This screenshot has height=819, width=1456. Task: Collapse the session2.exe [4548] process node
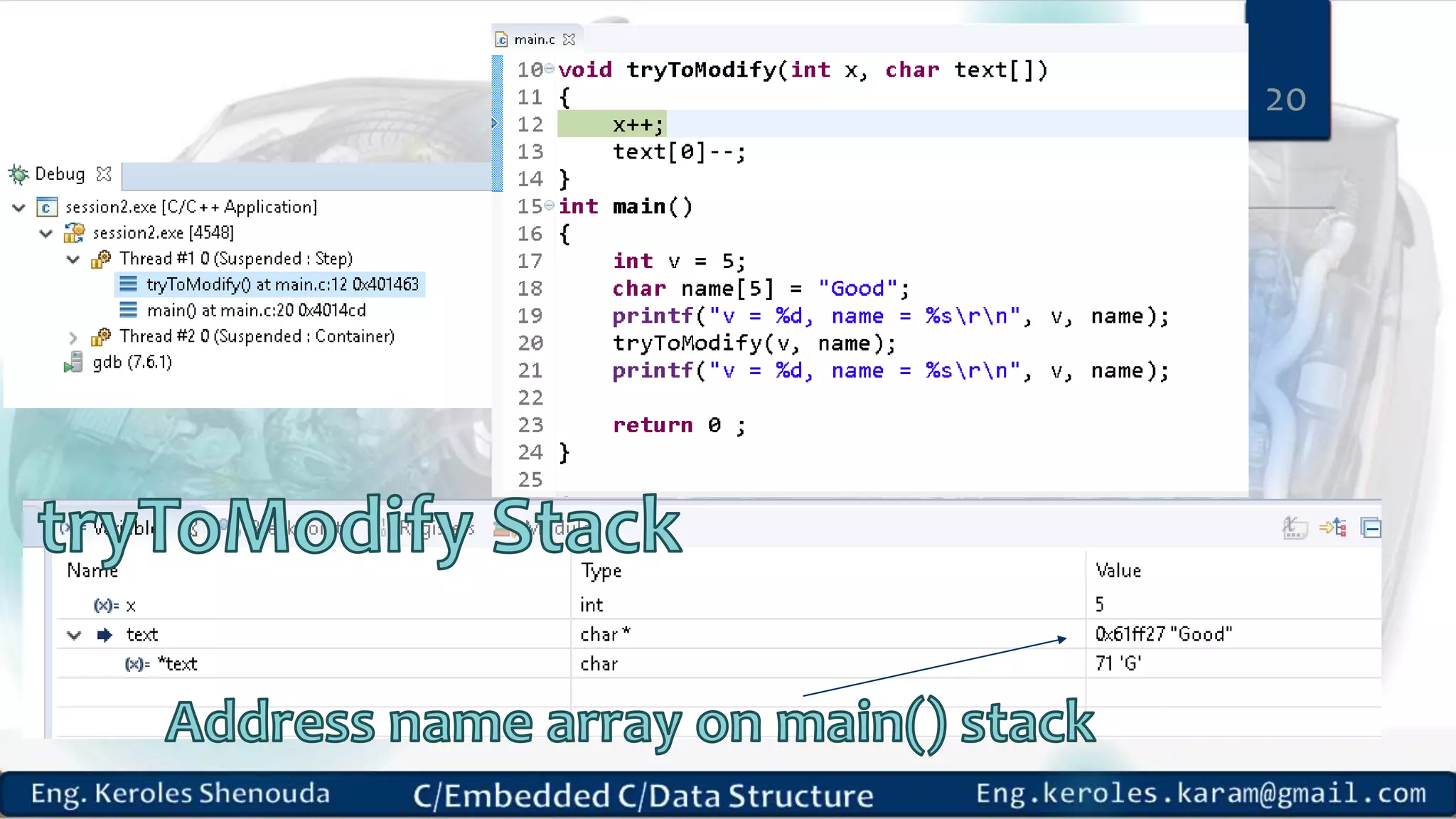coord(46,233)
